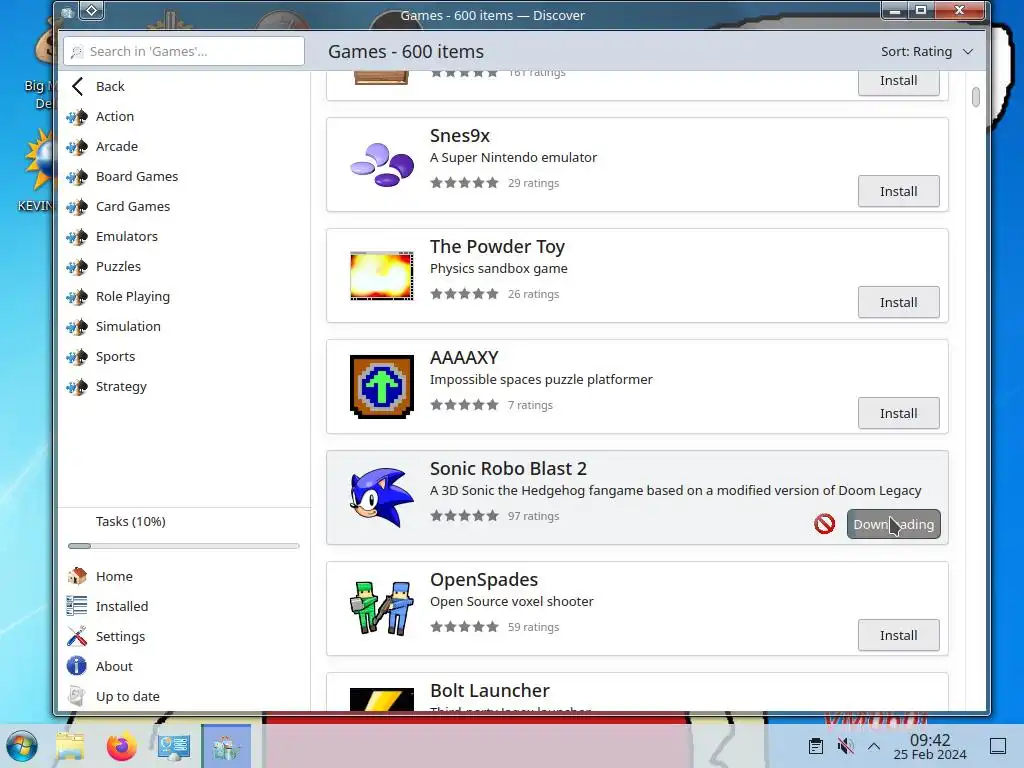Click the Role Playing category icon
The height and width of the screenshot is (768, 1024).
77,297
